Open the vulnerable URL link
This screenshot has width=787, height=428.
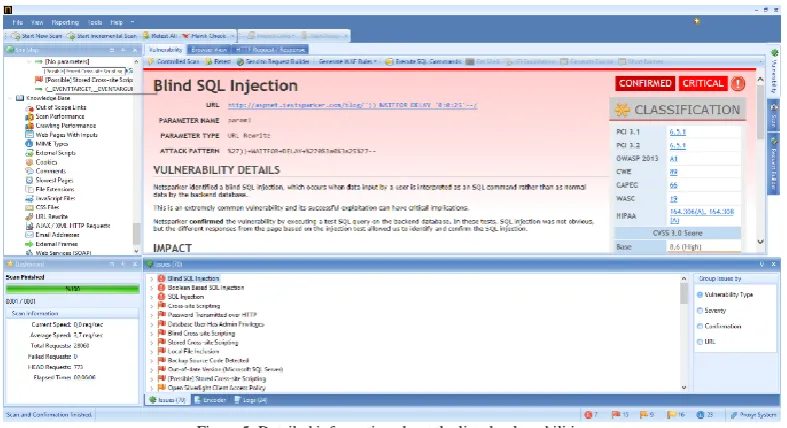(x=352, y=105)
